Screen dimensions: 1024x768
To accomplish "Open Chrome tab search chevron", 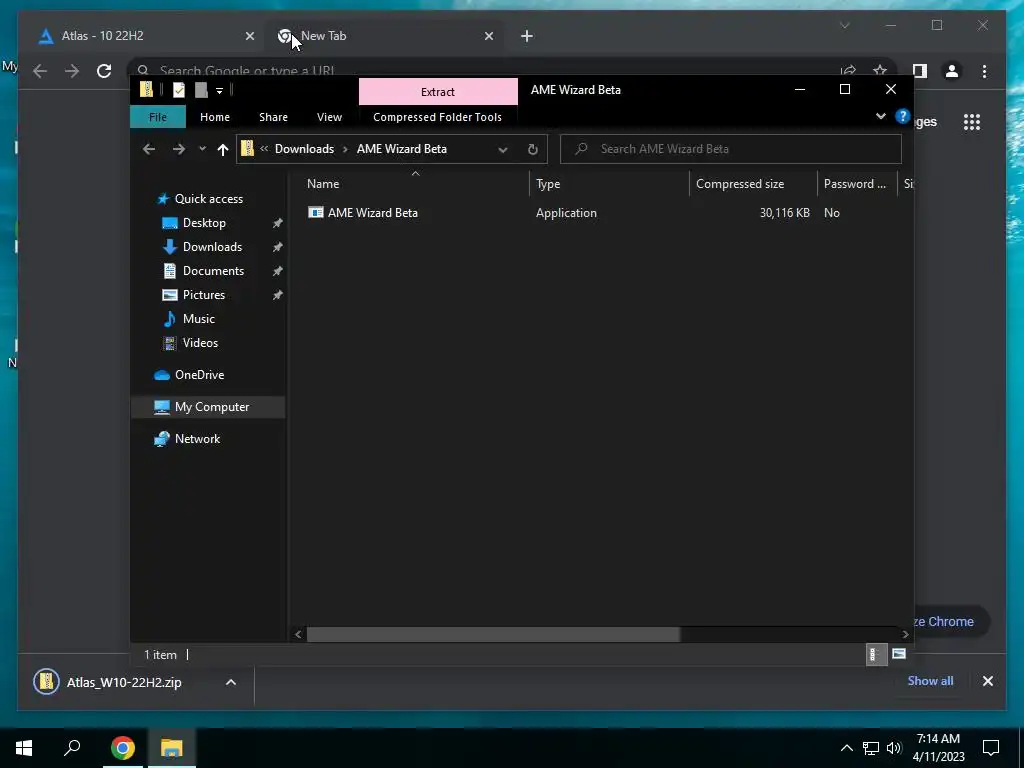I will [x=844, y=25].
